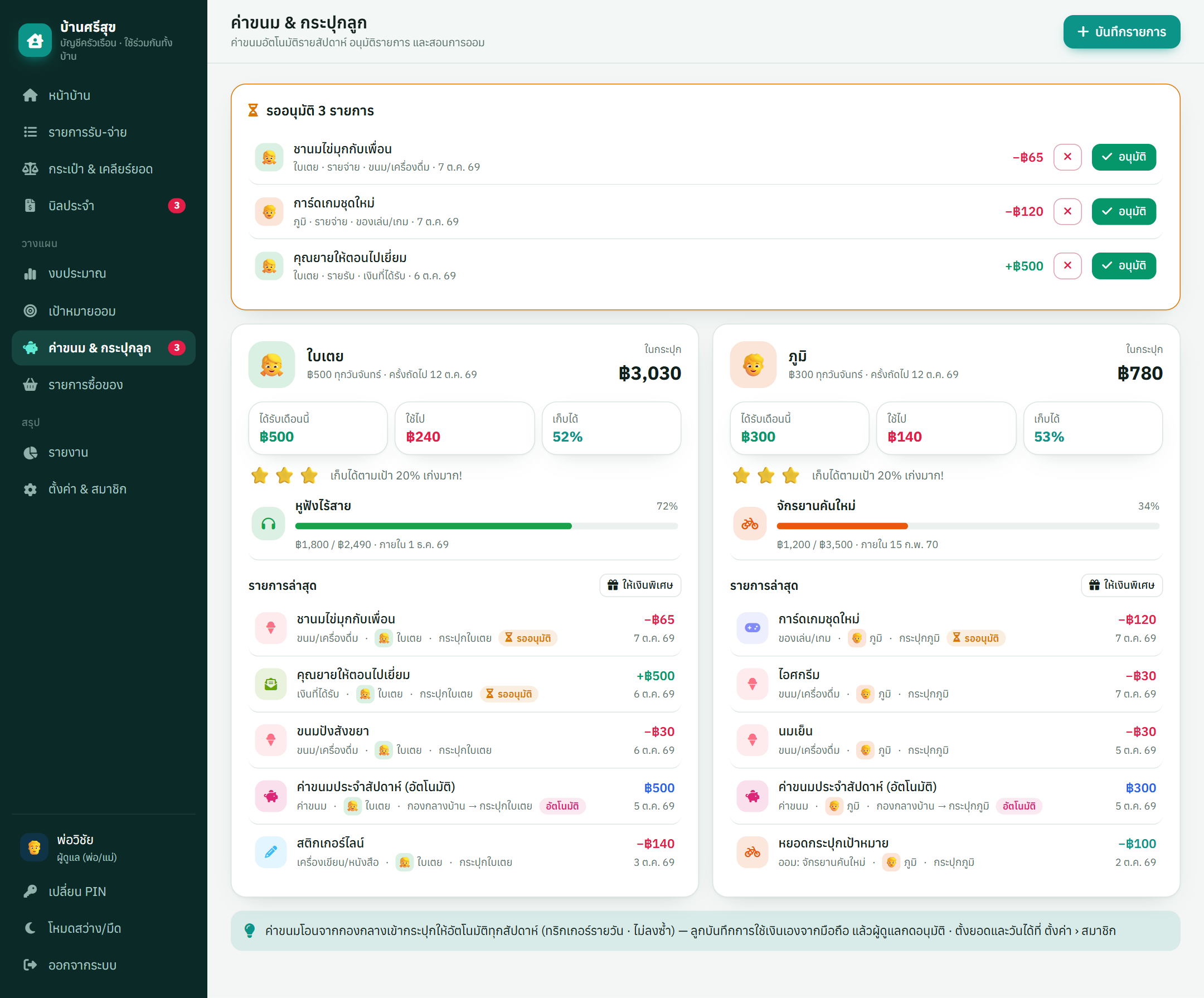Click the ขนมปังสังขยา transaction row
This screenshot has height=998, width=1204.
(x=464, y=740)
